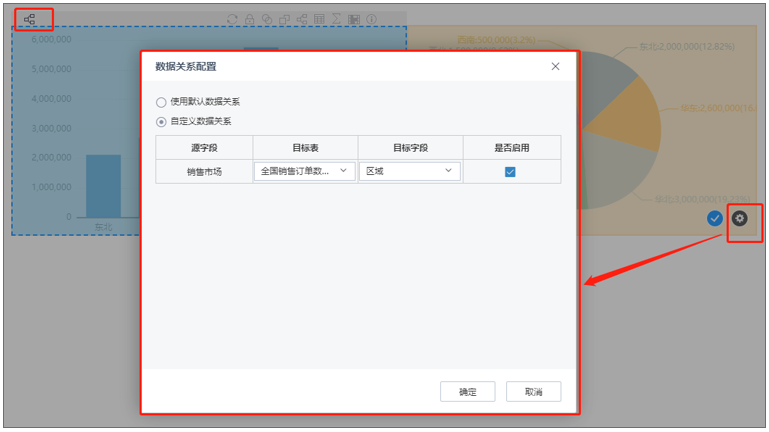Image resolution: width=769 pixels, height=432 pixels.
Task: Click the 源字段 column header
Action: (x=204, y=148)
